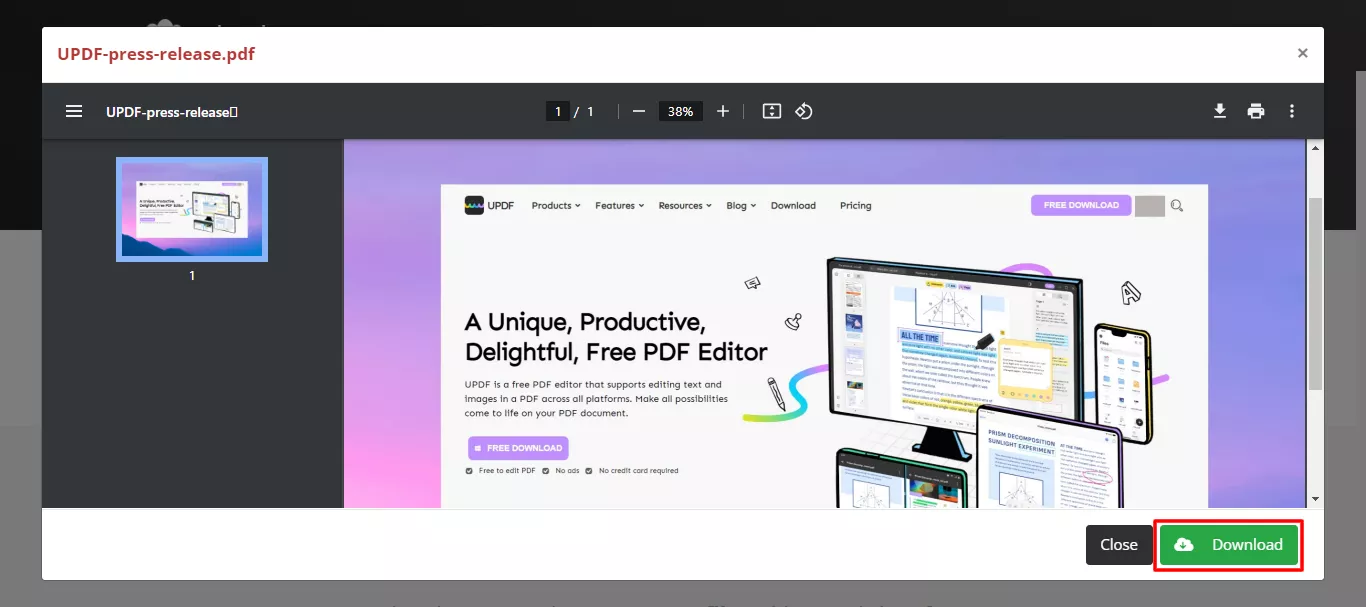Click the 'Free to edit PDF' checkmark

pyautogui.click(x=468, y=470)
